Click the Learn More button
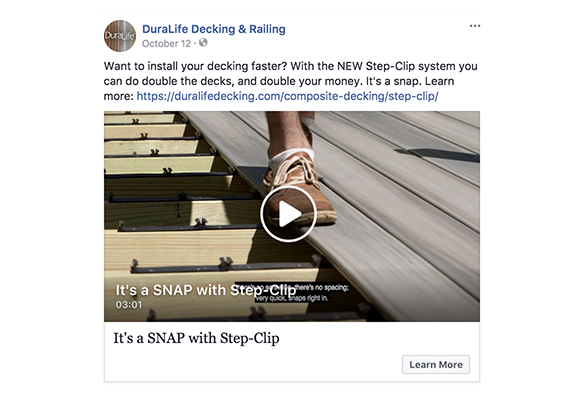 (x=436, y=365)
